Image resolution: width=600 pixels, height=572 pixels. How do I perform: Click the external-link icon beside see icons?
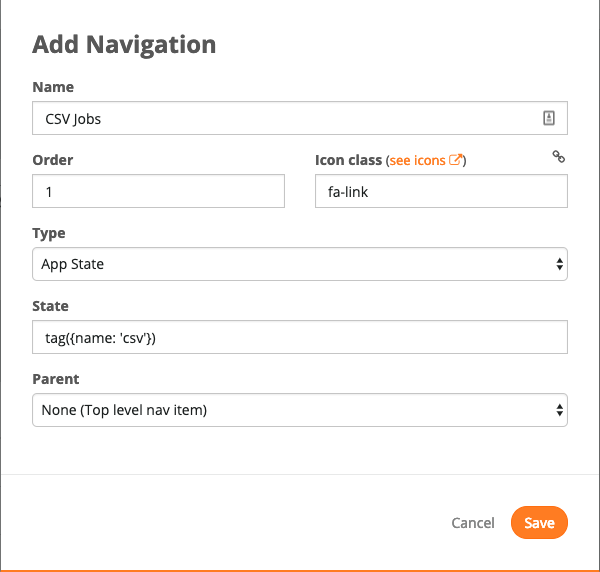click(455, 160)
